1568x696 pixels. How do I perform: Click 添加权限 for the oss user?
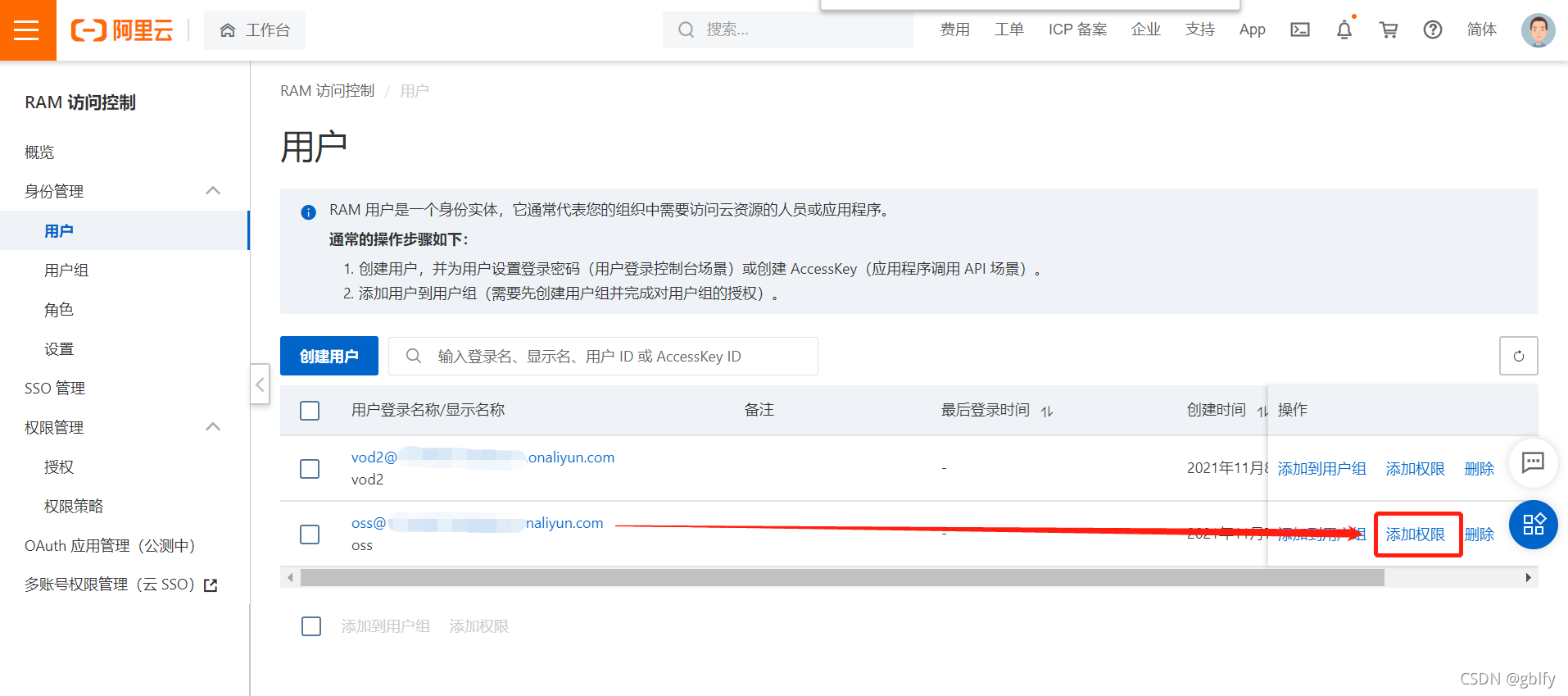tap(1415, 535)
